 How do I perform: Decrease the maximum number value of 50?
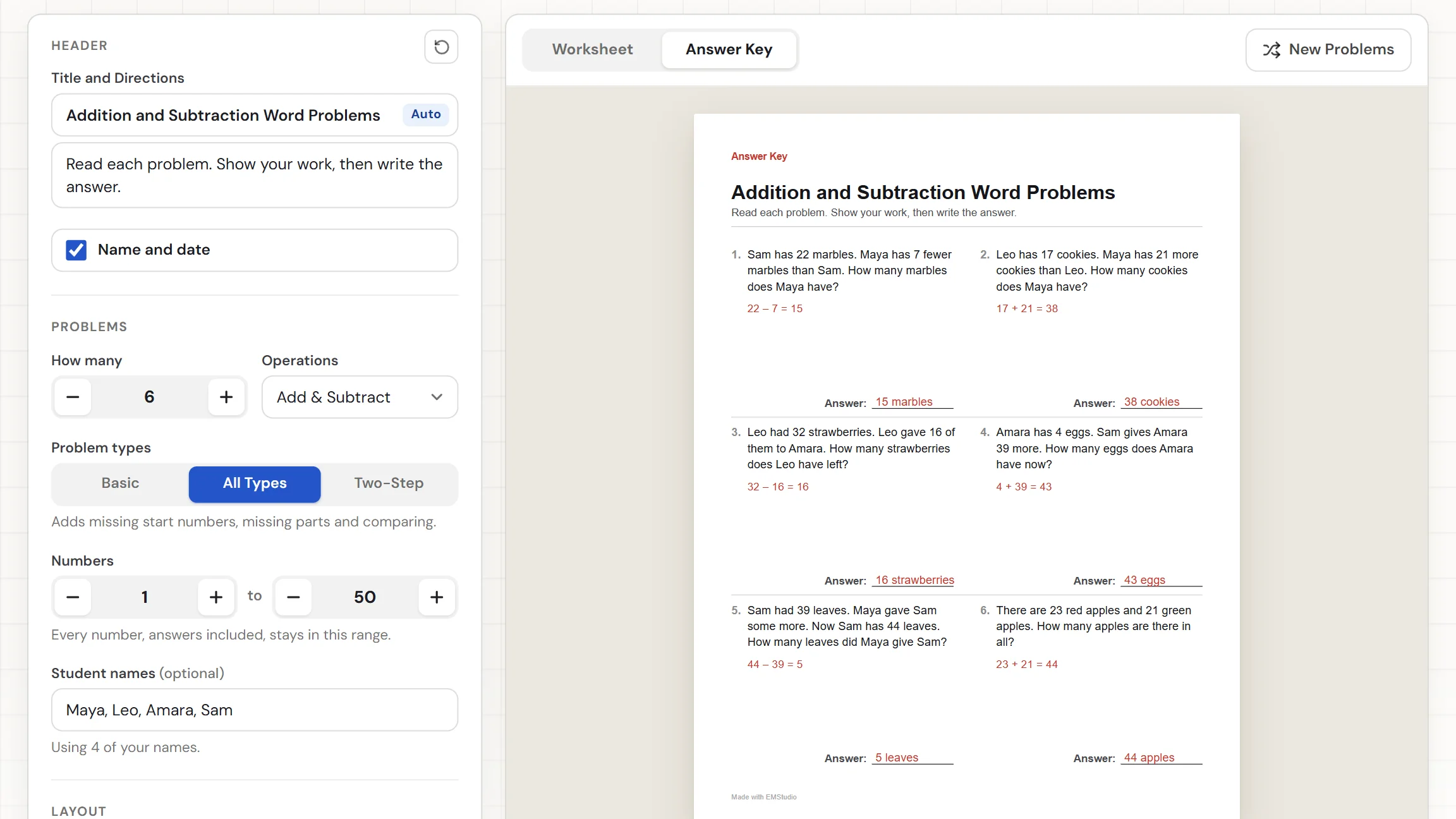click(x=293, y=597)
